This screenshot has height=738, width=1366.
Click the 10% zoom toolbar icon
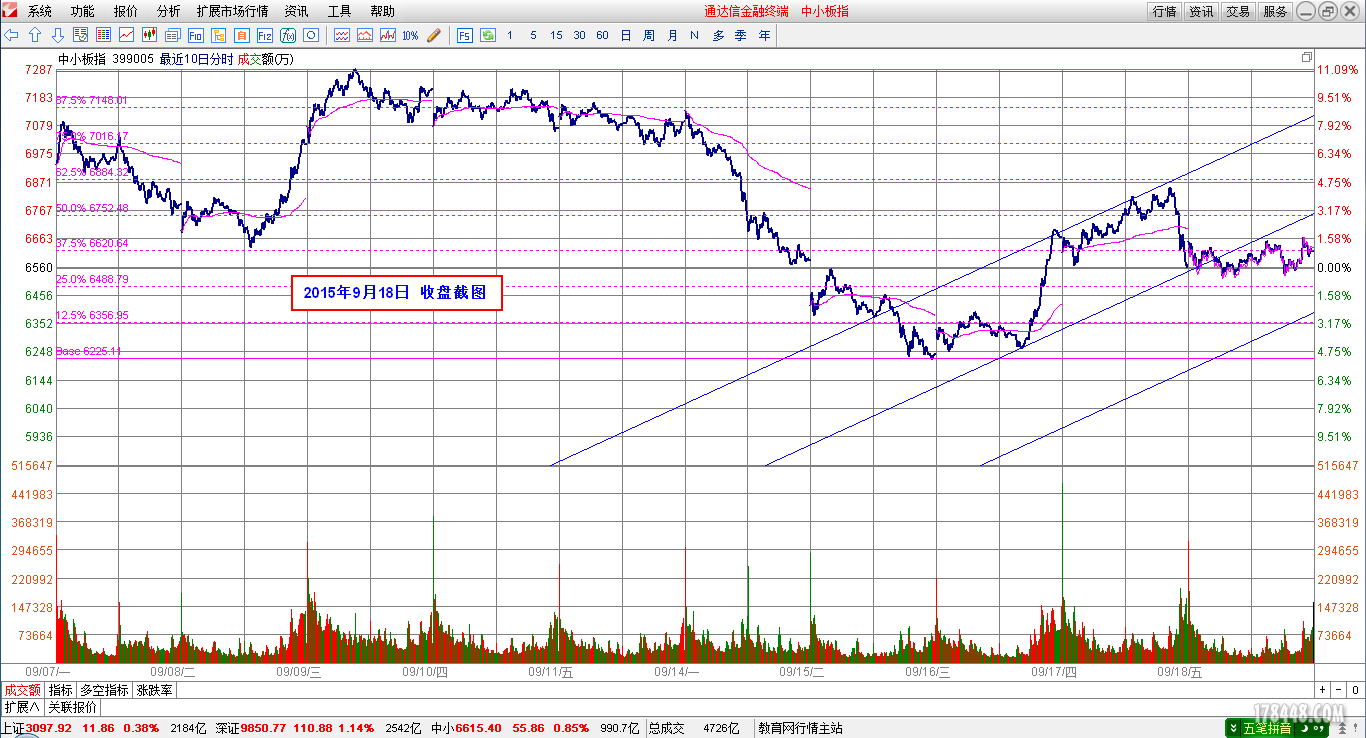[x=410, y=35]
